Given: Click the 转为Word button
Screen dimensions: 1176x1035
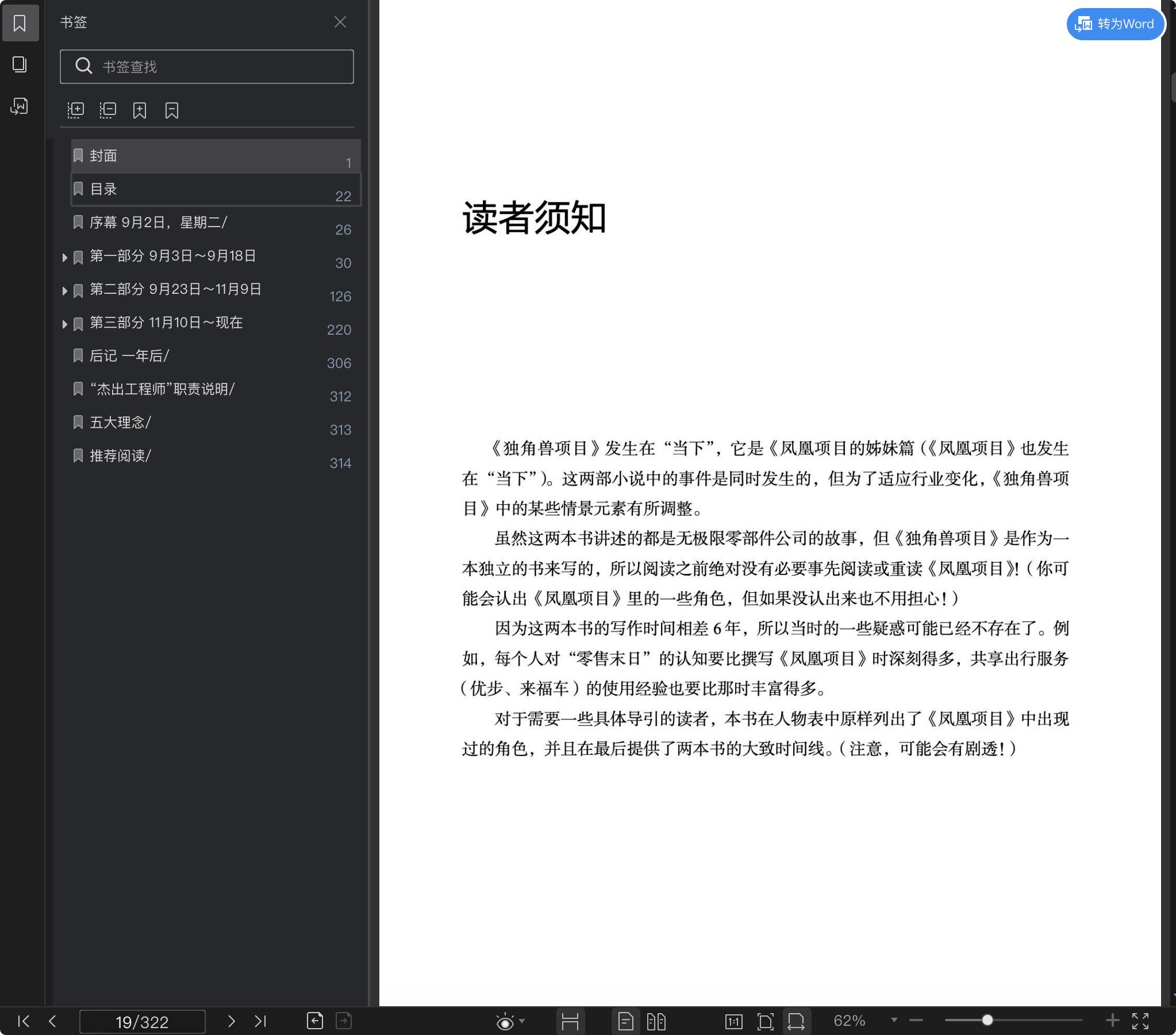Looking at the screenshot, I should point(1115,24).
